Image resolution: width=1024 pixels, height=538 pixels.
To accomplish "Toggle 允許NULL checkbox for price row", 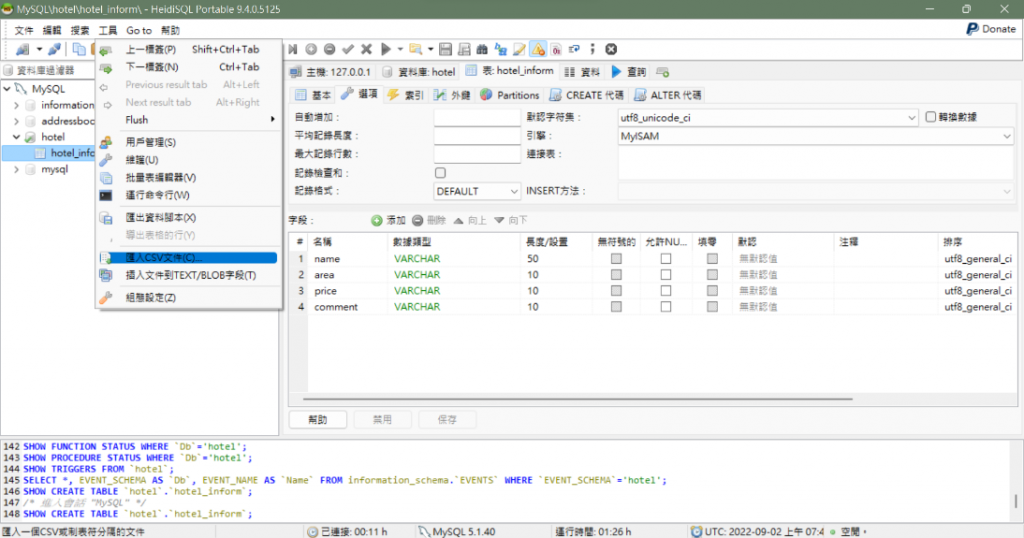I will [x=665, y=291].
